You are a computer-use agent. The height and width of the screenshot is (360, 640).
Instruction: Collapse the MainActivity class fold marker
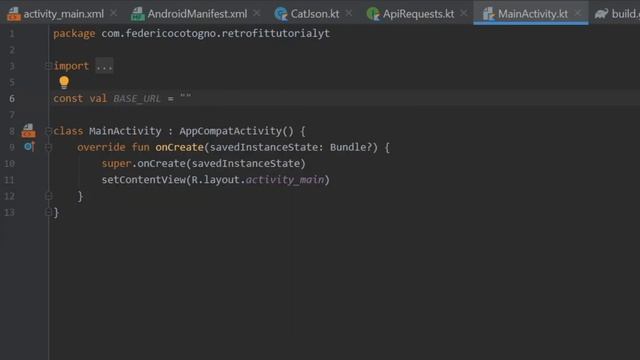48,131
